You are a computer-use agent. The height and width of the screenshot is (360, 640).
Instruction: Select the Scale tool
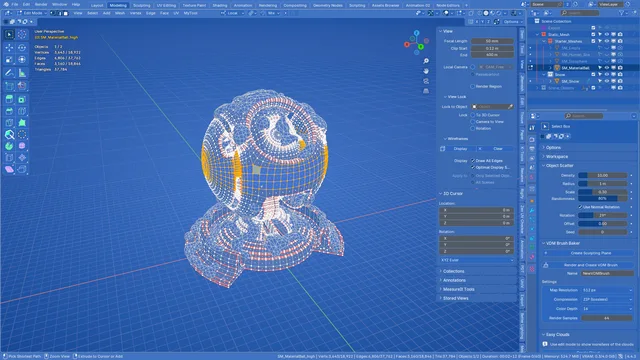(x=9, y=60)
